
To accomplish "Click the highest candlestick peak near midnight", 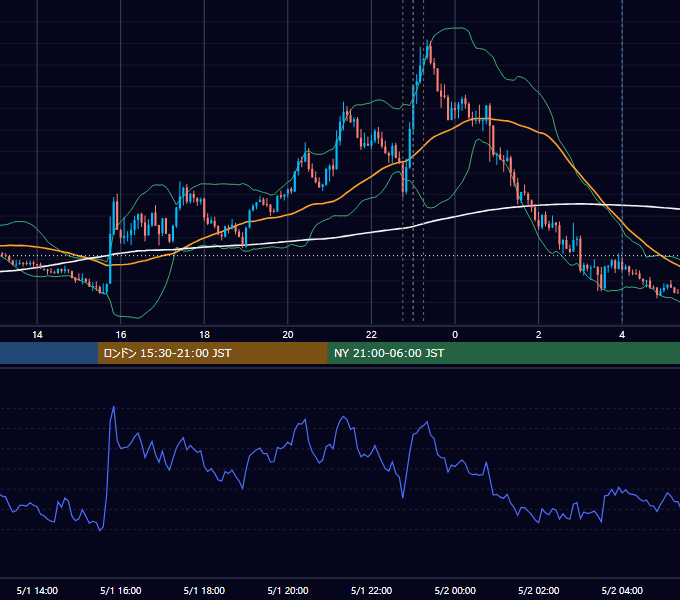I will [x=428, y=47].
